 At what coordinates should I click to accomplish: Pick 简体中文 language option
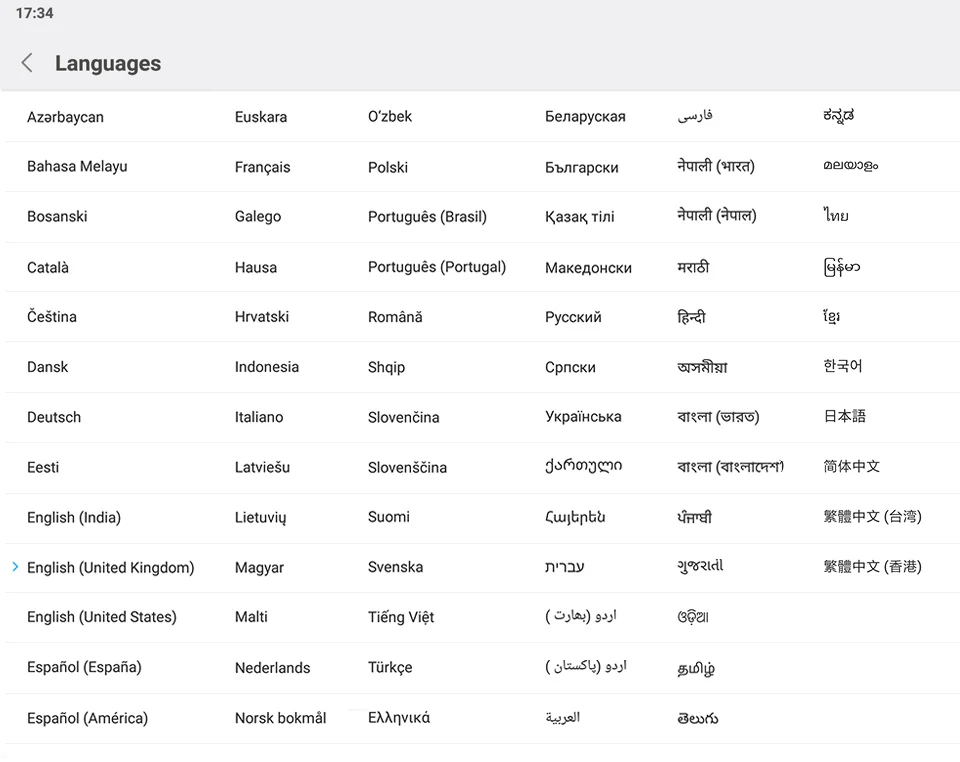(x=851, y=466)
